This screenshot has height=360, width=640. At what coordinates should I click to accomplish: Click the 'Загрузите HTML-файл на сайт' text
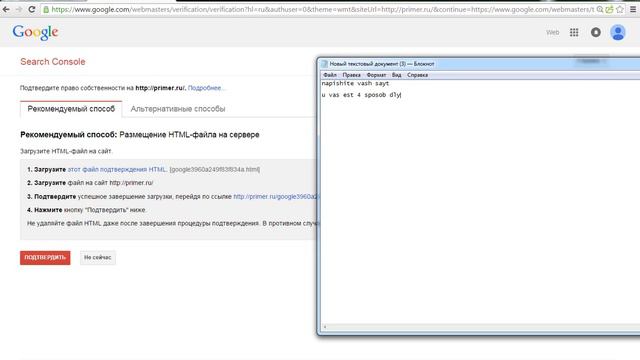click(66, 151)
